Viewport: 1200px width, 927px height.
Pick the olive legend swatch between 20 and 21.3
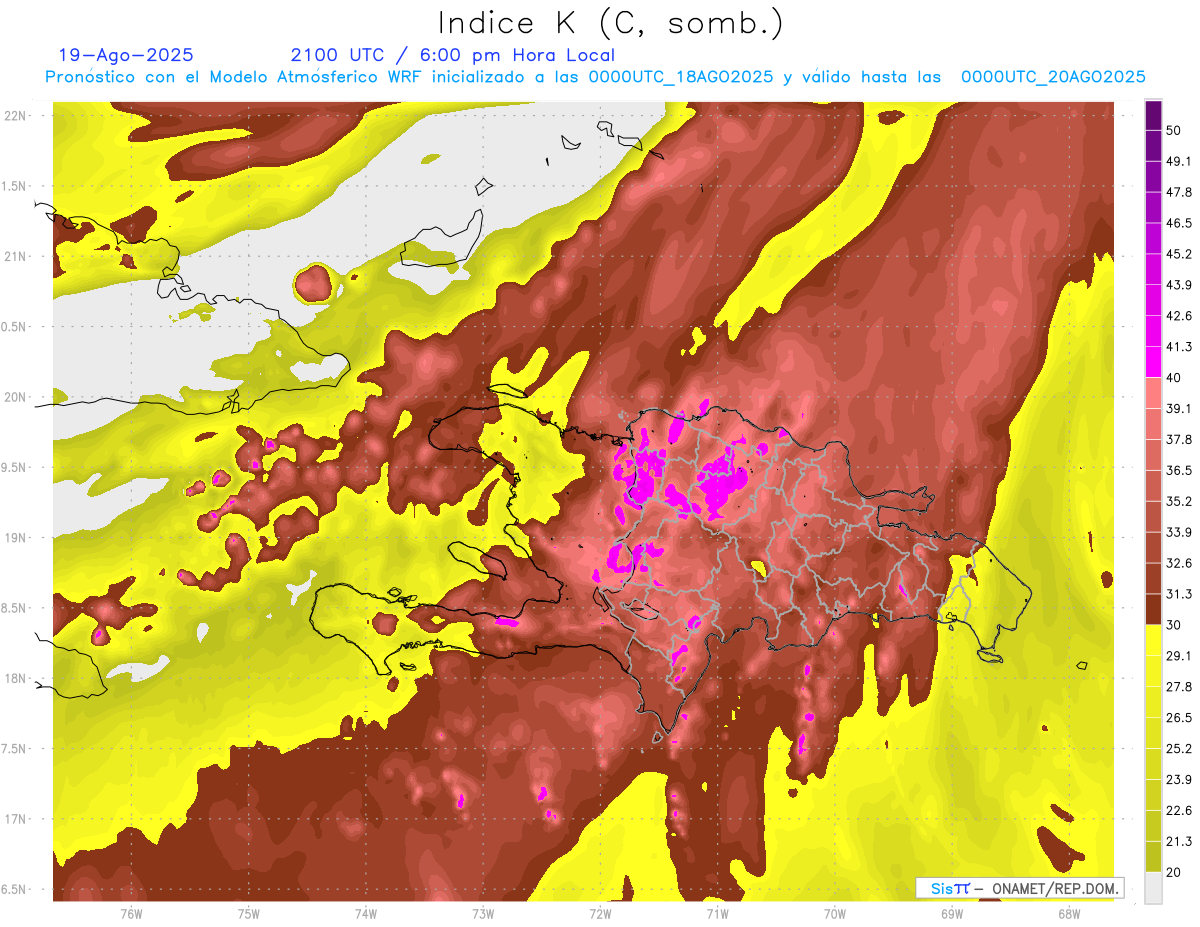1153,857
